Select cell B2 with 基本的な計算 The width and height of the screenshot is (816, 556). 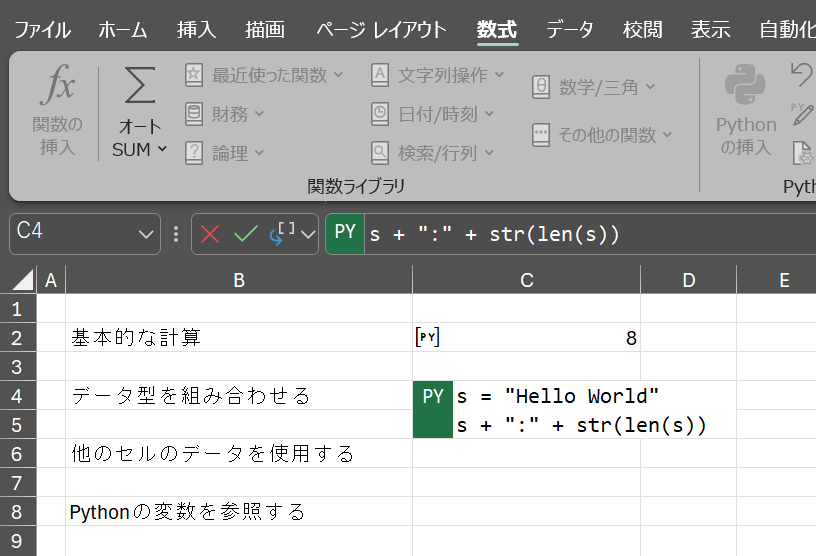coord(238,338)
